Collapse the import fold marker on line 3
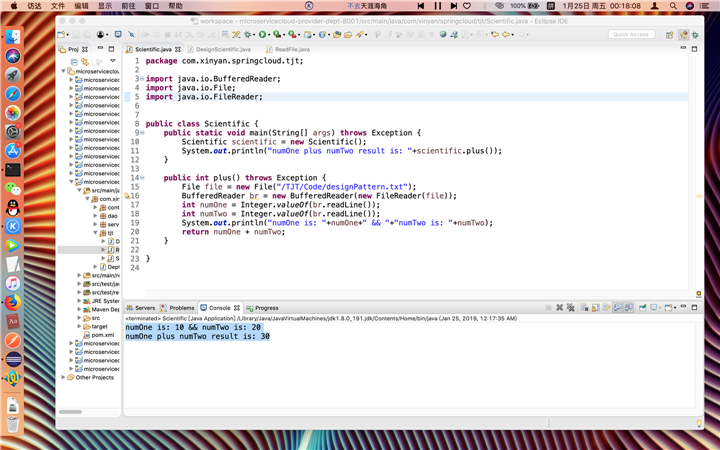Viewport: 720px width, 450px height. point(142,79)
